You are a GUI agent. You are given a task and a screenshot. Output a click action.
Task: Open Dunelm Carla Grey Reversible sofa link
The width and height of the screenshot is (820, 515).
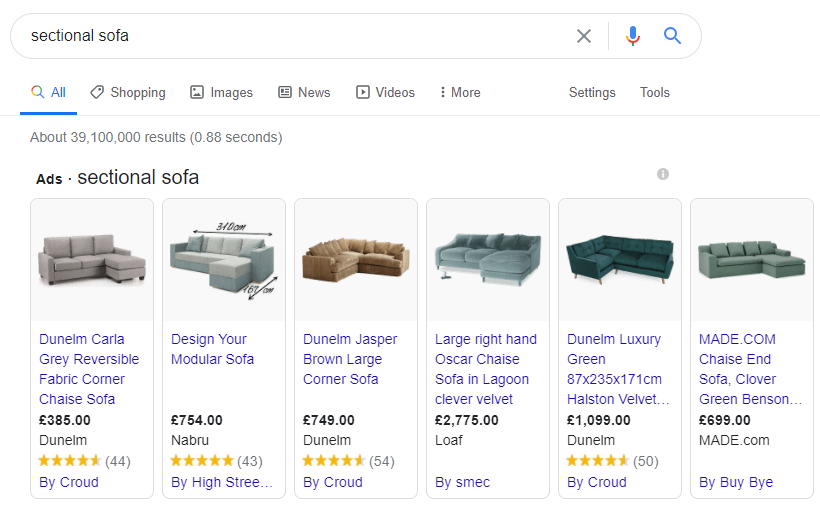click(89, 369)
